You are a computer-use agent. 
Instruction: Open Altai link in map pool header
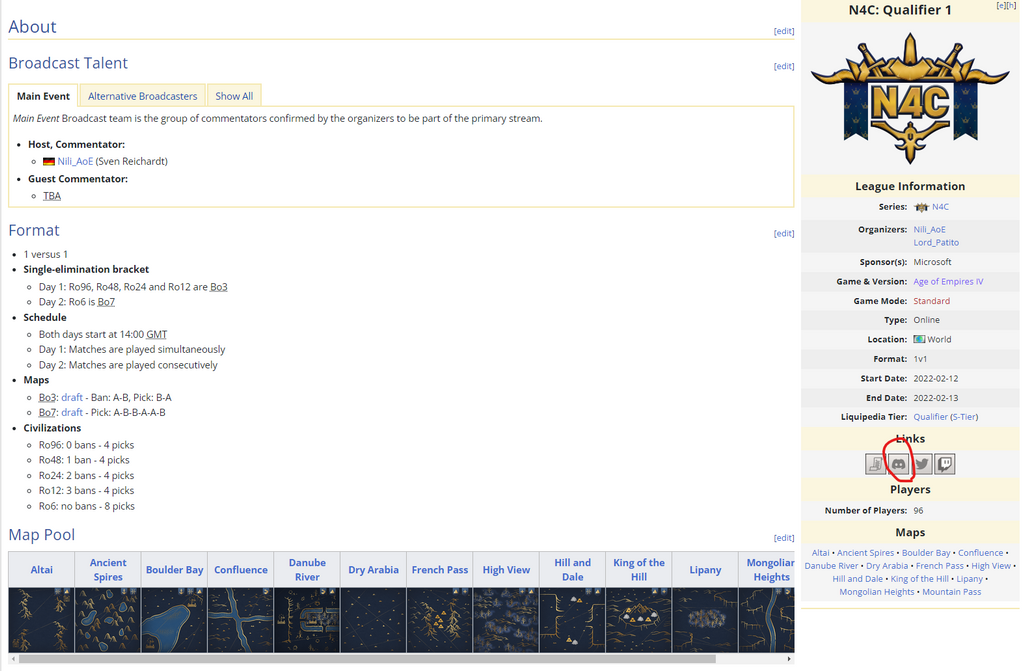pos(41,570)
